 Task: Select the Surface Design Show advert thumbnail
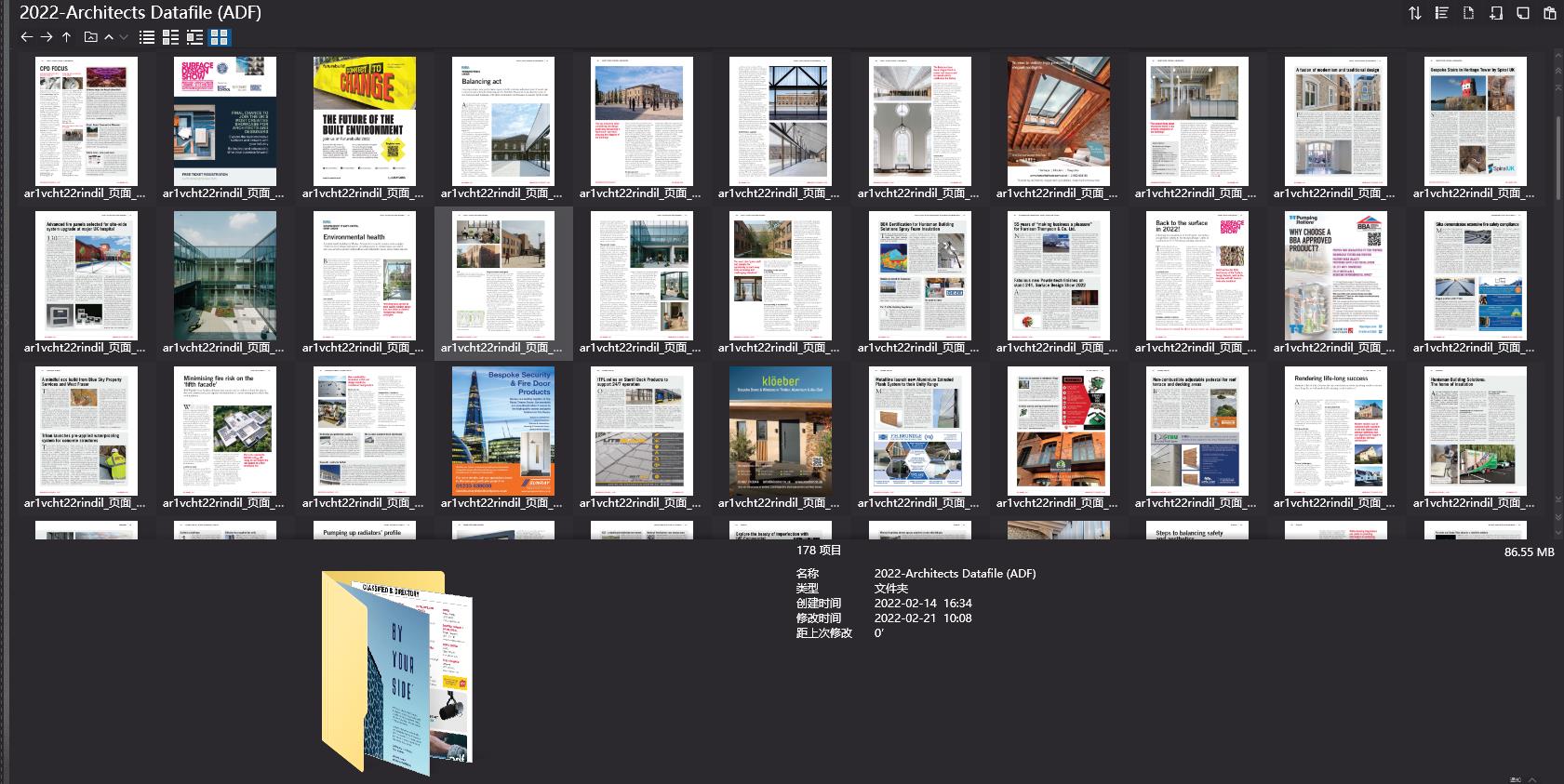[224, 121]
